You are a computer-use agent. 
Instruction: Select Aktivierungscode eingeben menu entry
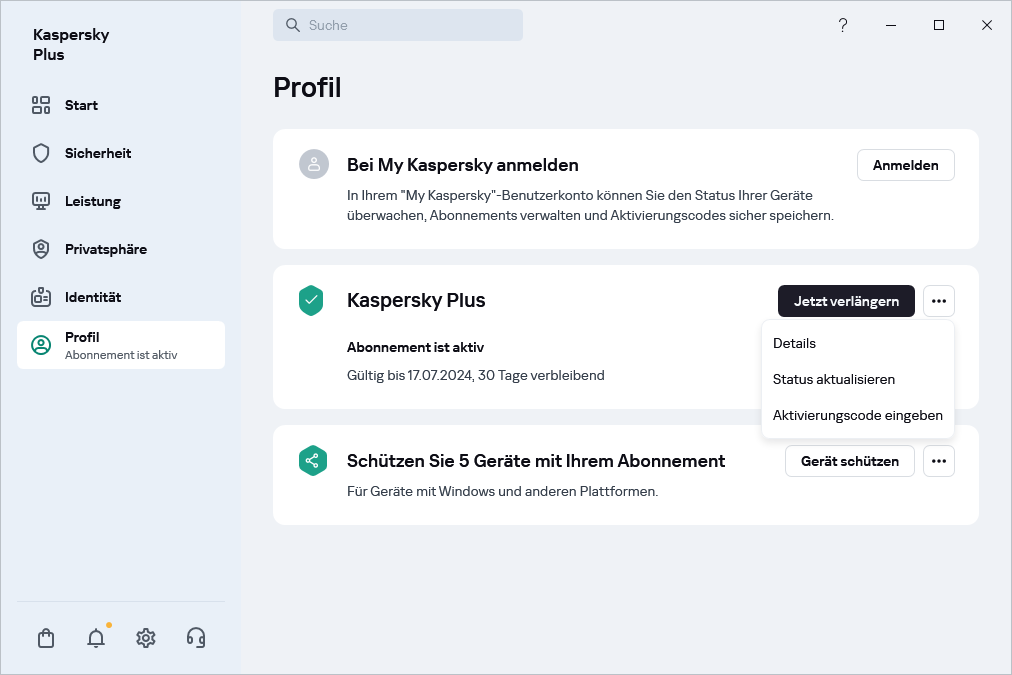click(858, 415)
